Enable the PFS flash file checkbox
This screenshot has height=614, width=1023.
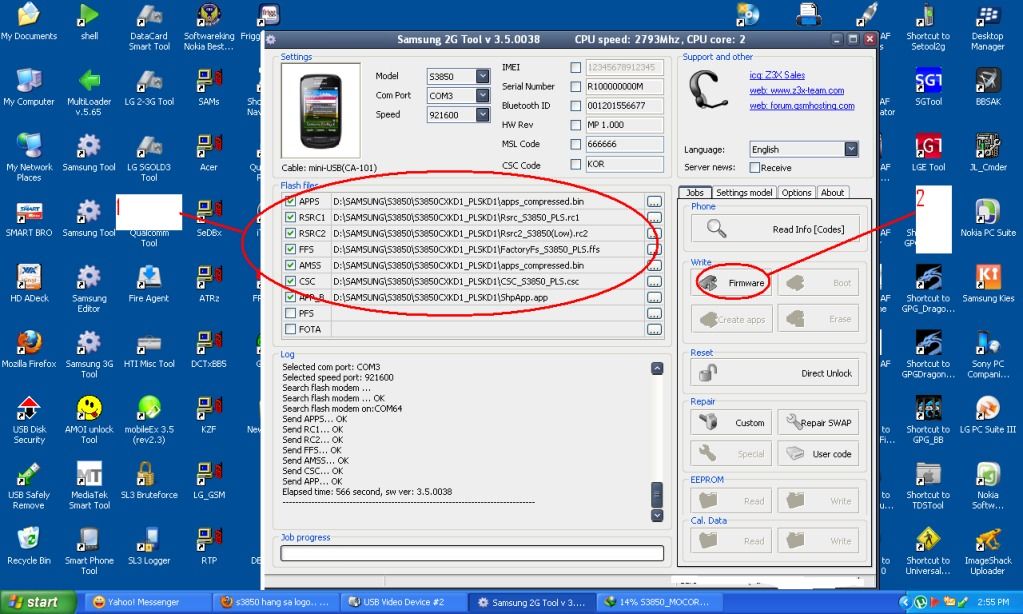point(290,314)
